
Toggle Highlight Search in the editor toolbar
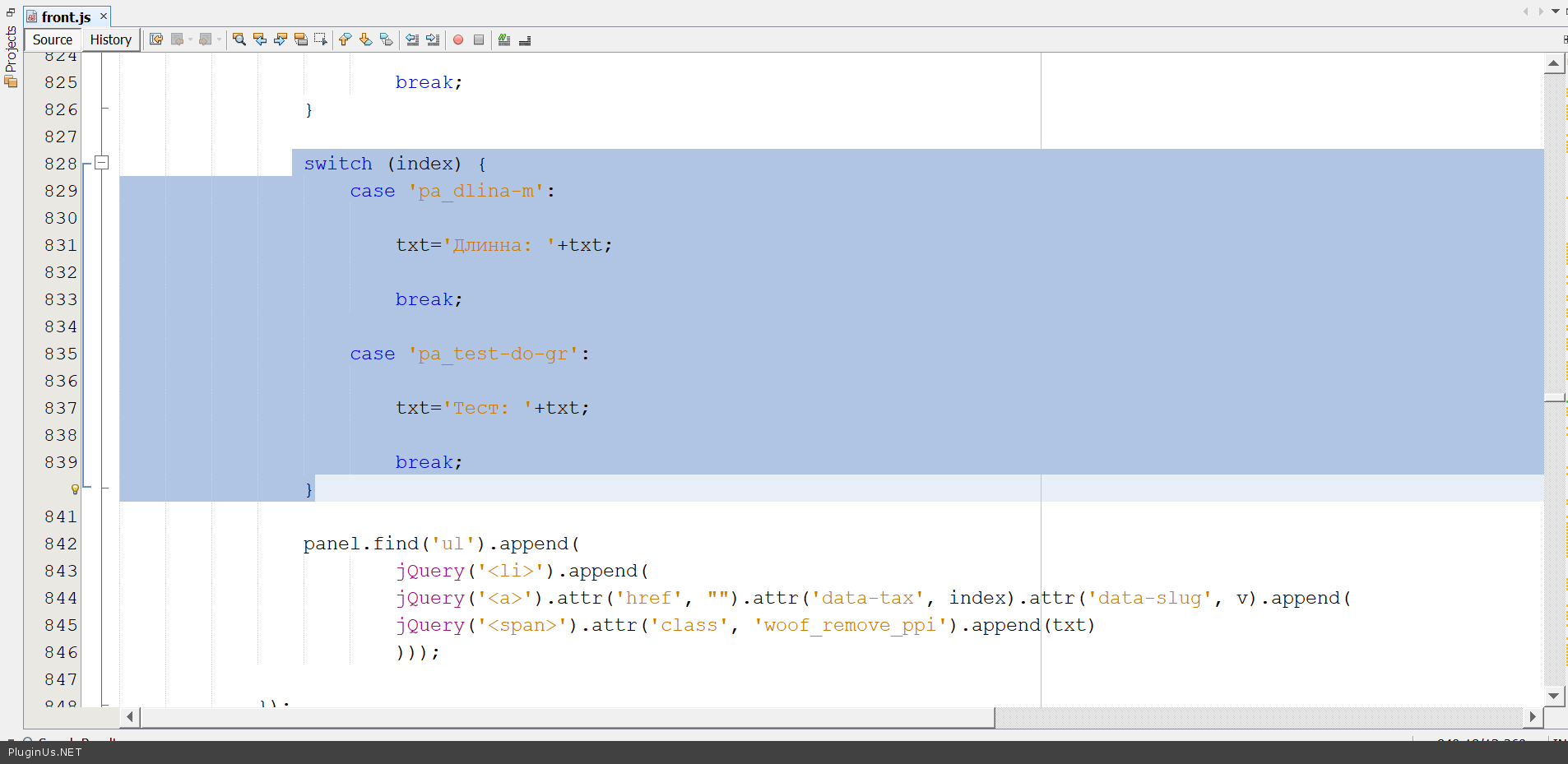pos(301,39)
